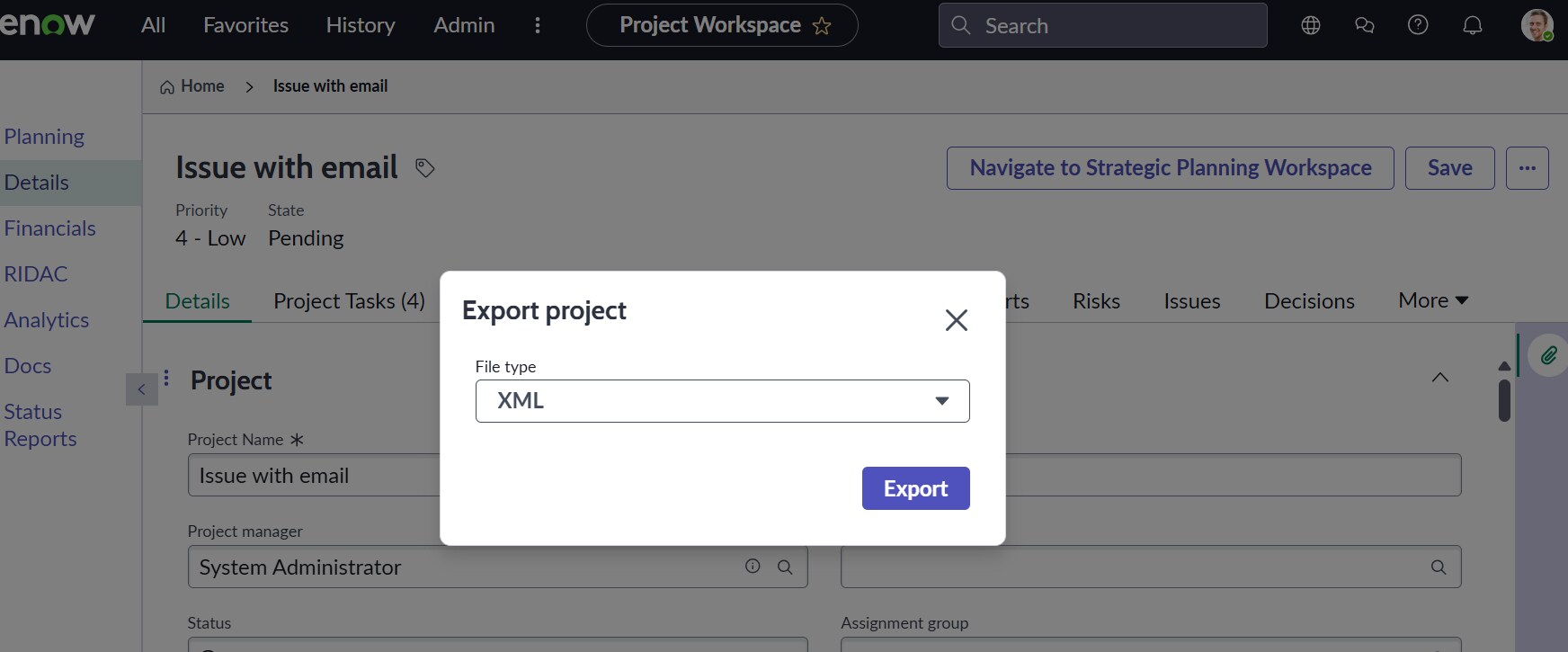The image size is (1568, 652).
Task: Open Status Reports in the sidebar
Action: 40,425
